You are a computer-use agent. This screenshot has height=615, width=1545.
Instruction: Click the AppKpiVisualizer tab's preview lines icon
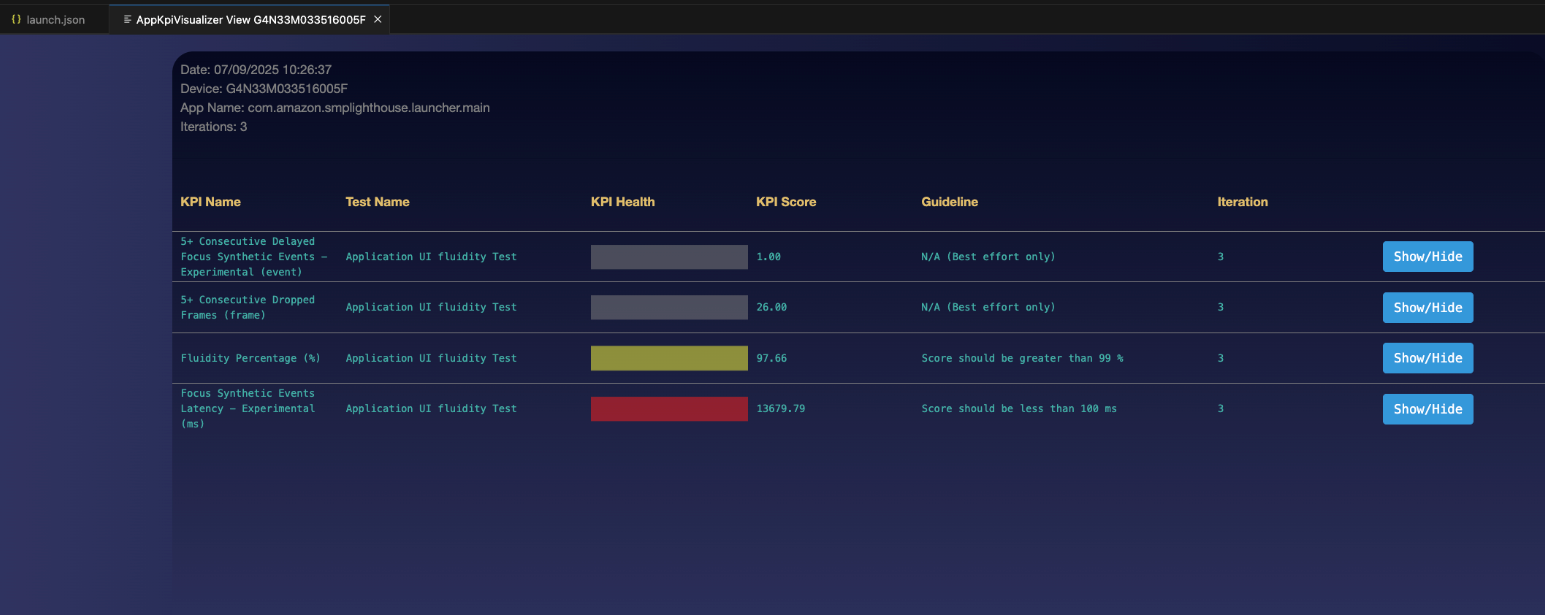tap(127, 19)
